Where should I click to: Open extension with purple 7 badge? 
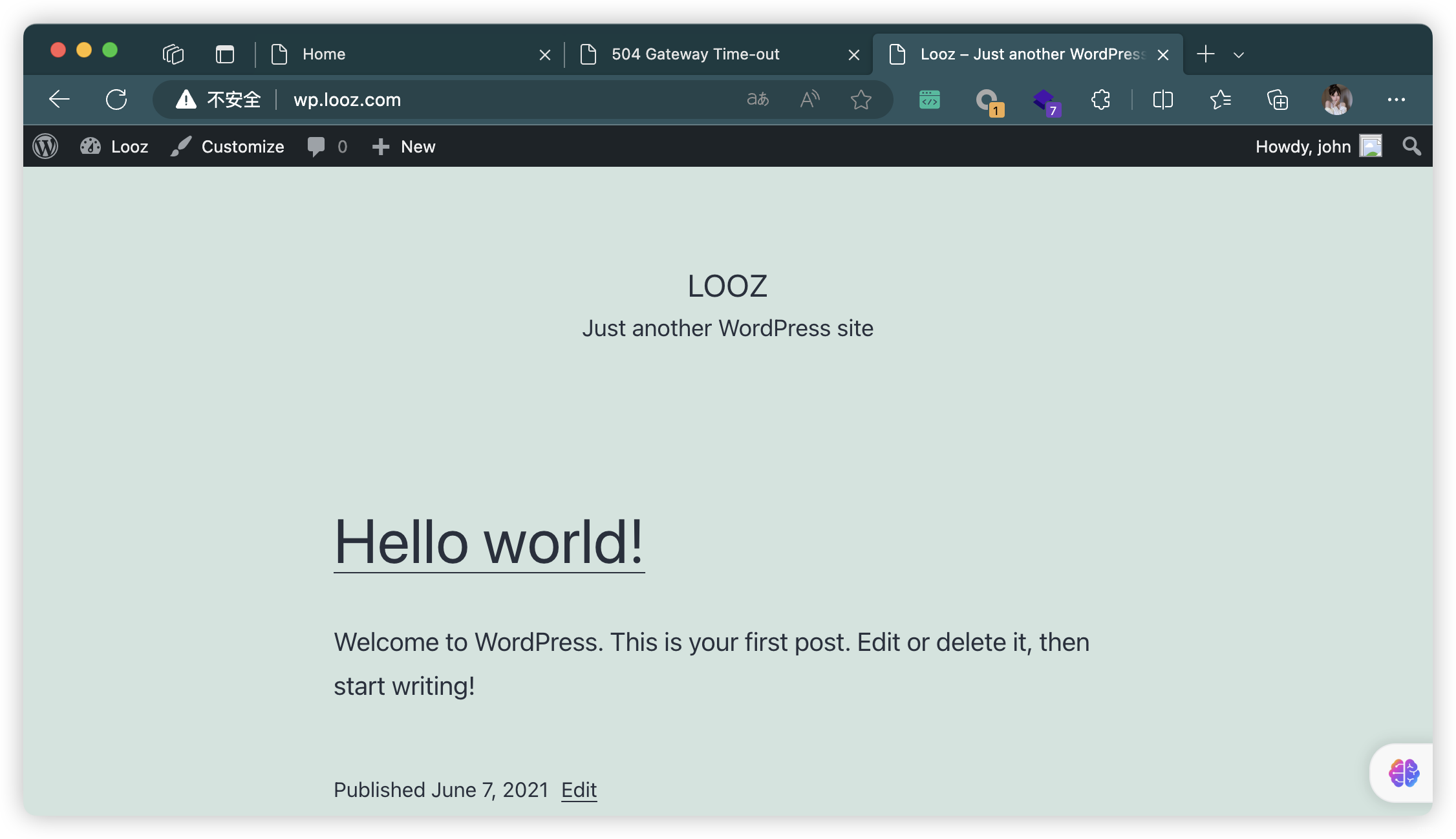tap(1046, 101)
